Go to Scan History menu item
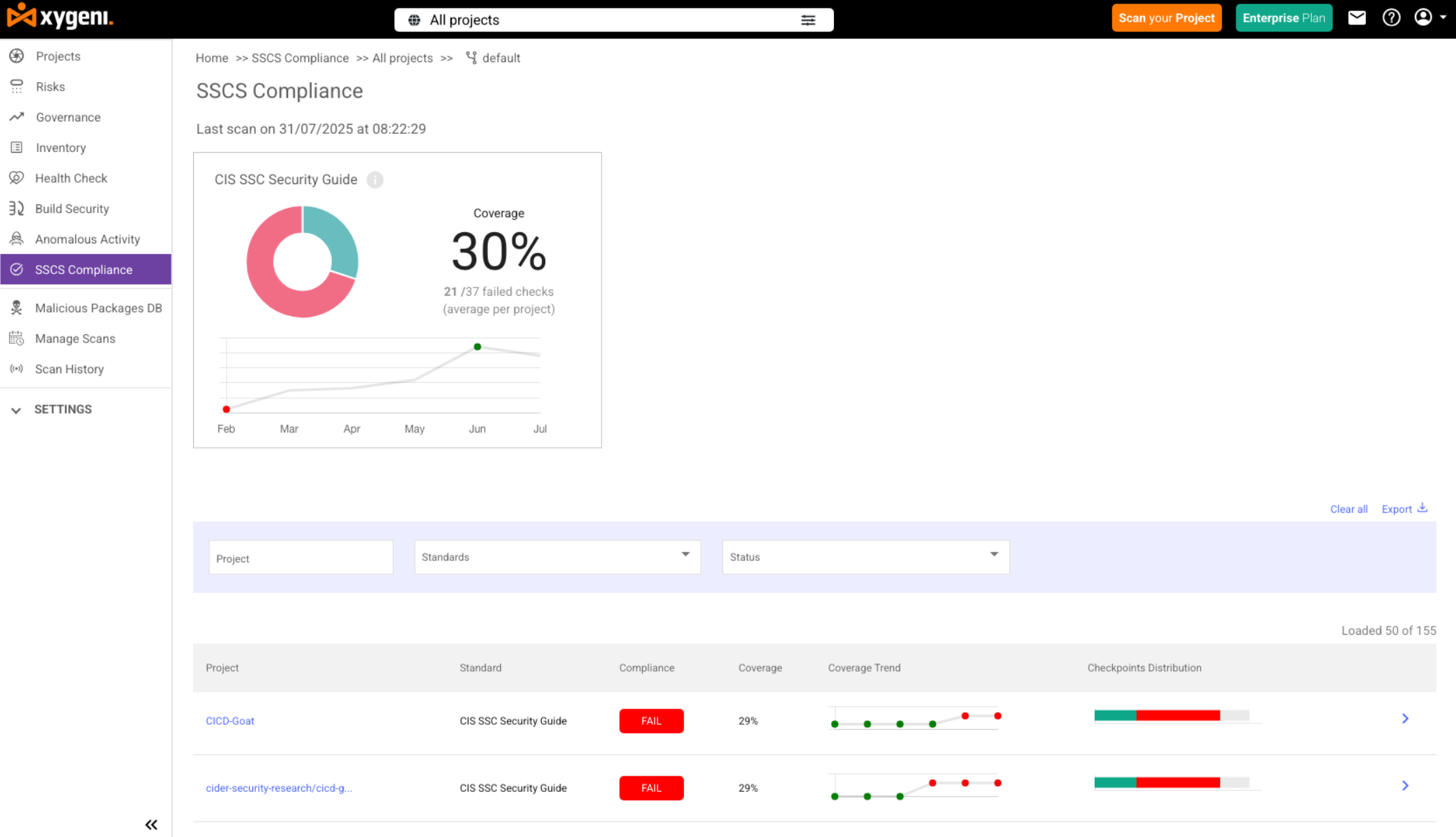The height and width of the screenshot is (837, 1456). tap(69, 369)
